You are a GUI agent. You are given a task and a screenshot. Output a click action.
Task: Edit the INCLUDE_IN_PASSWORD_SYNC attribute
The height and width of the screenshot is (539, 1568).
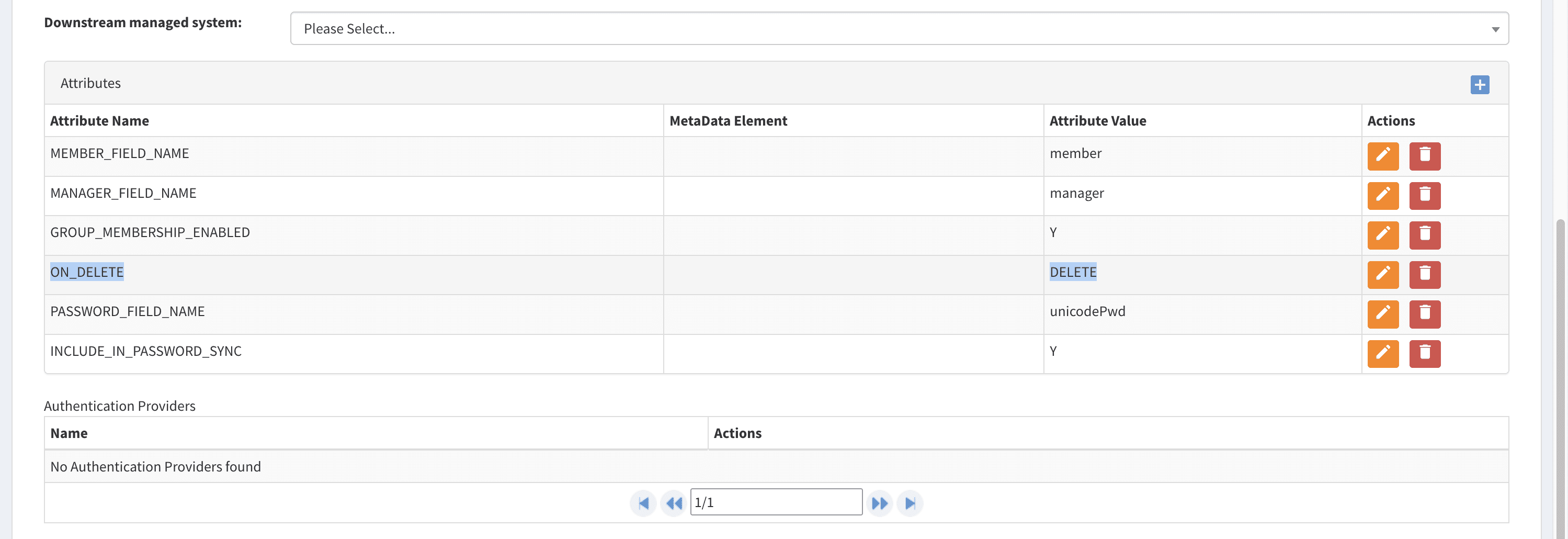point(1382,354)
